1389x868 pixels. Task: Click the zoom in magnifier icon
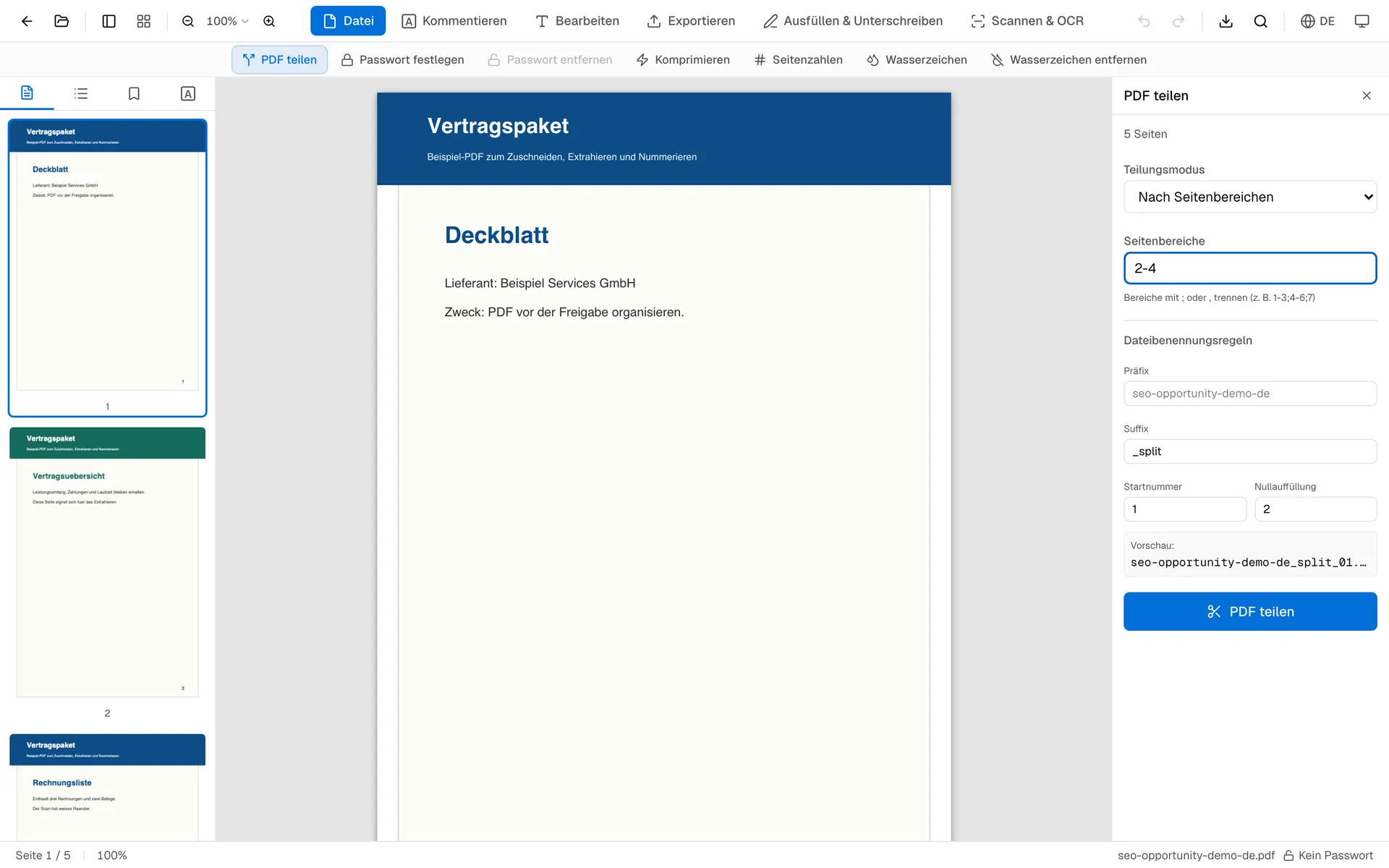pyautogui.click(x=269, y=21)
